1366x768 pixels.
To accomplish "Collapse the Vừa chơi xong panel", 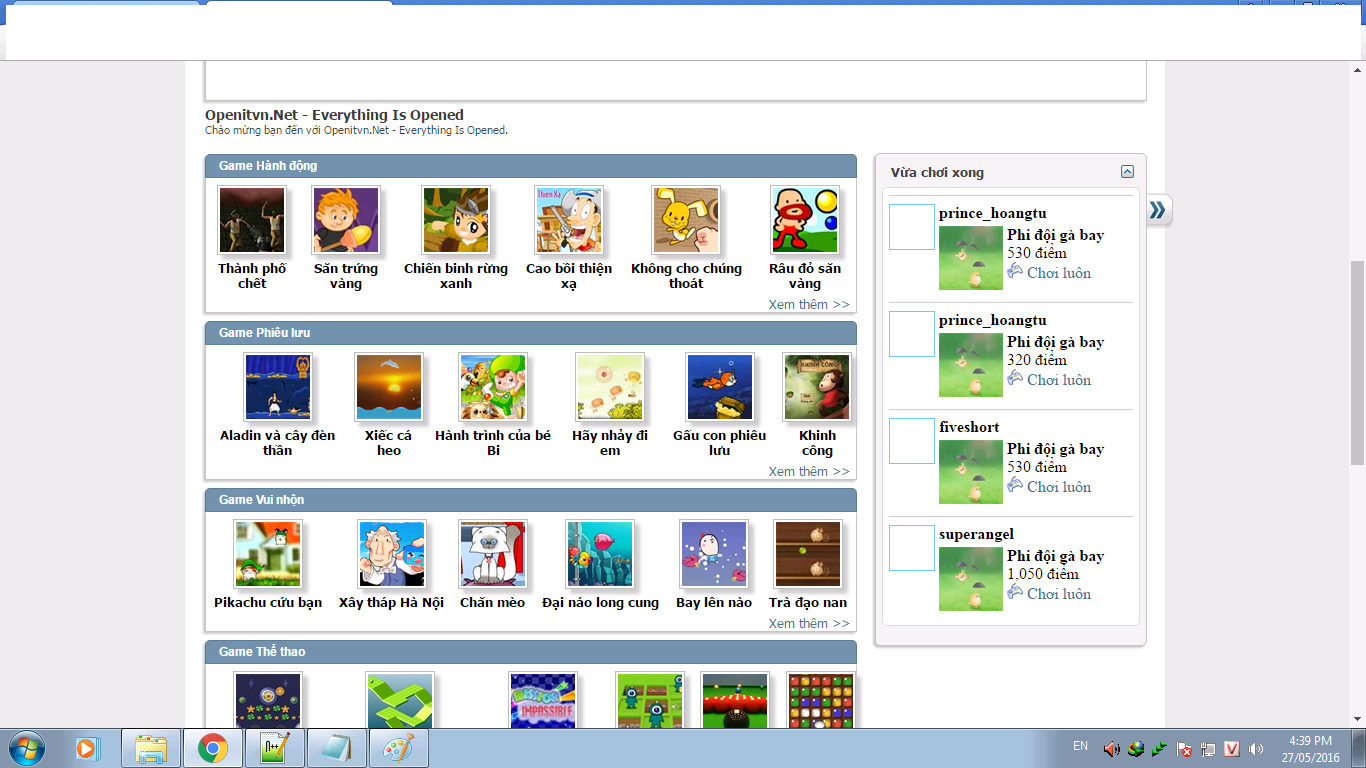I will click(1127, 172).
